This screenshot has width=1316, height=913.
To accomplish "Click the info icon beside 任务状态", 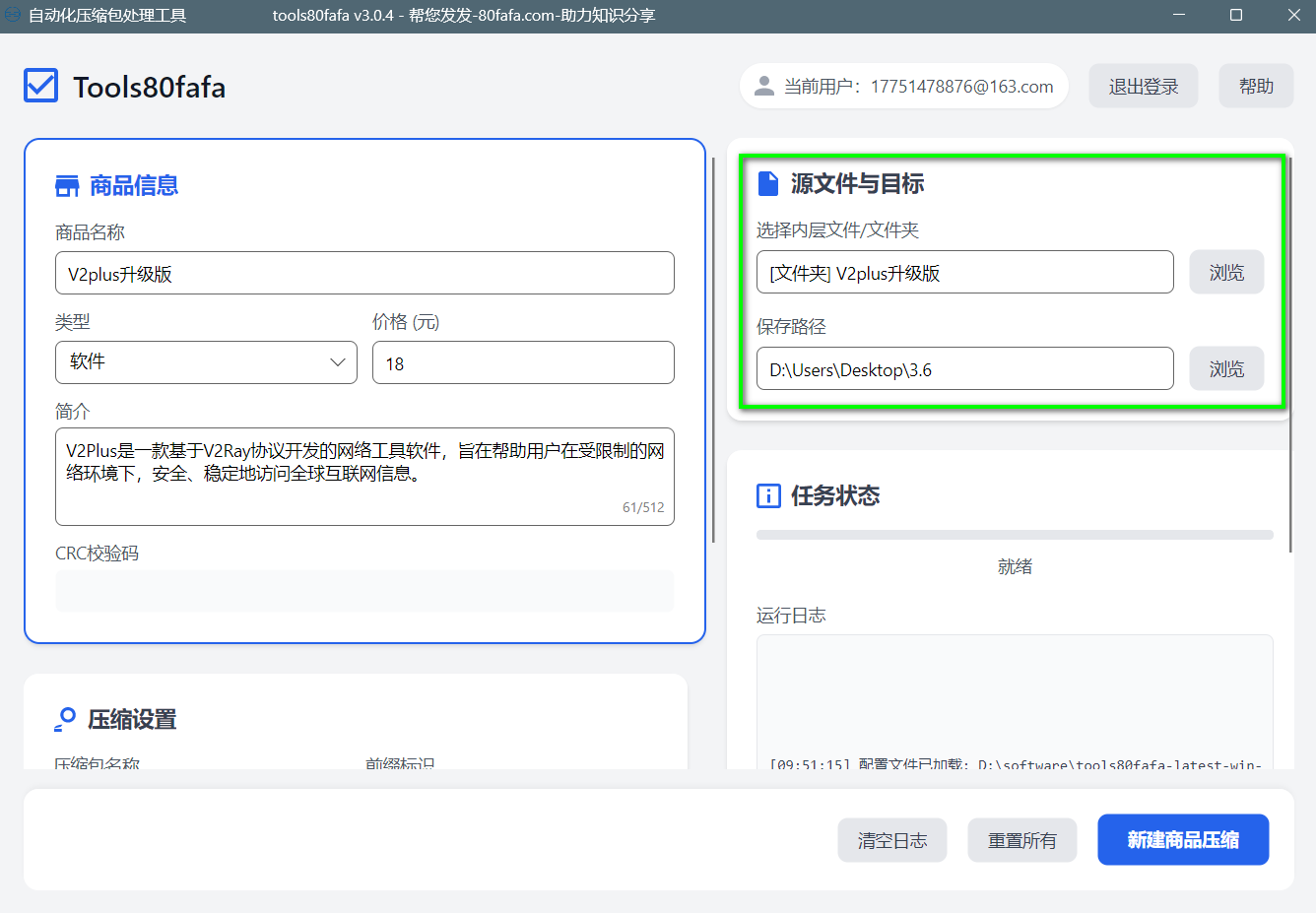I will click(x=768, y=495).
